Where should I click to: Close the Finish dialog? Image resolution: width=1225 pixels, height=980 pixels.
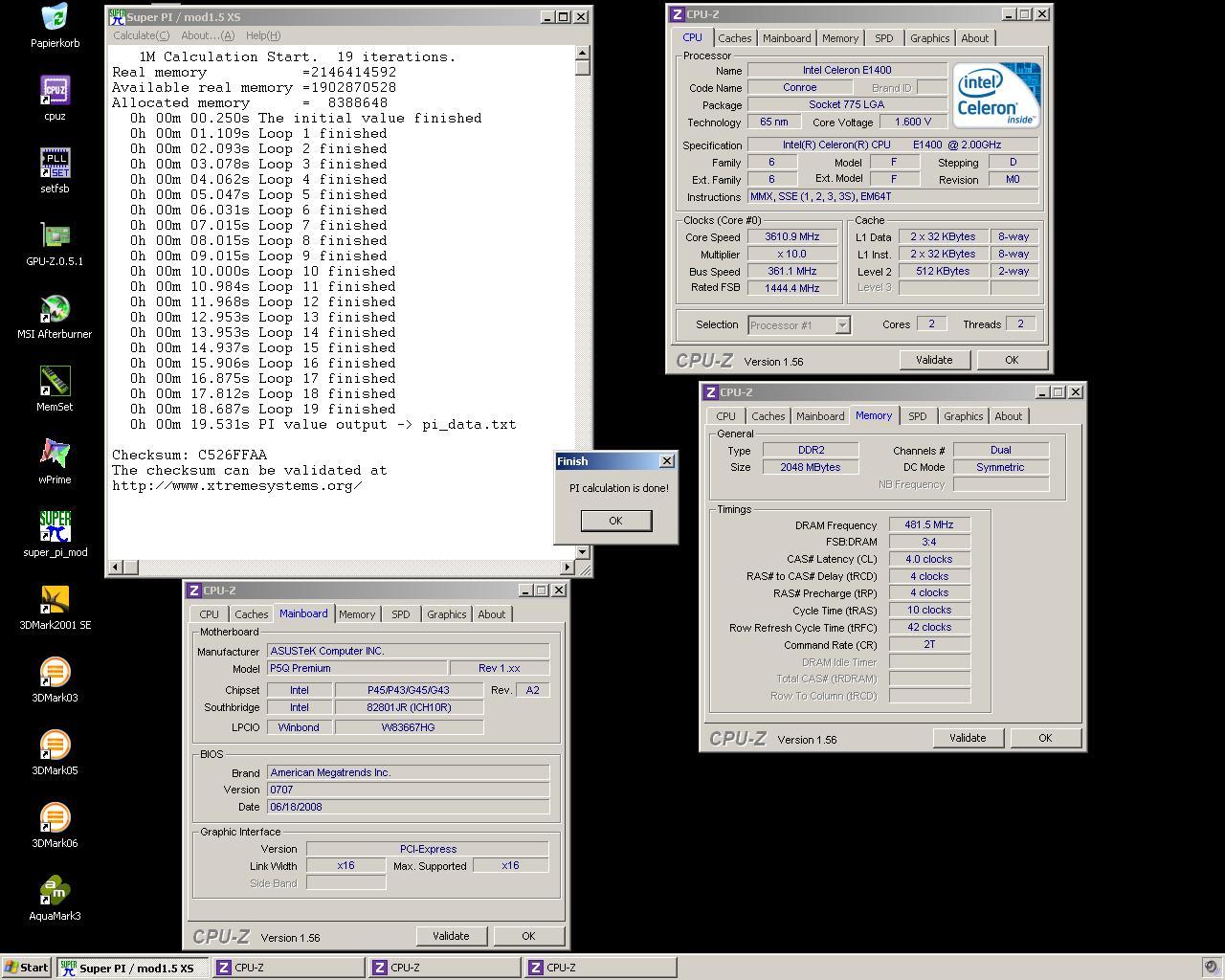coord(667,461)
